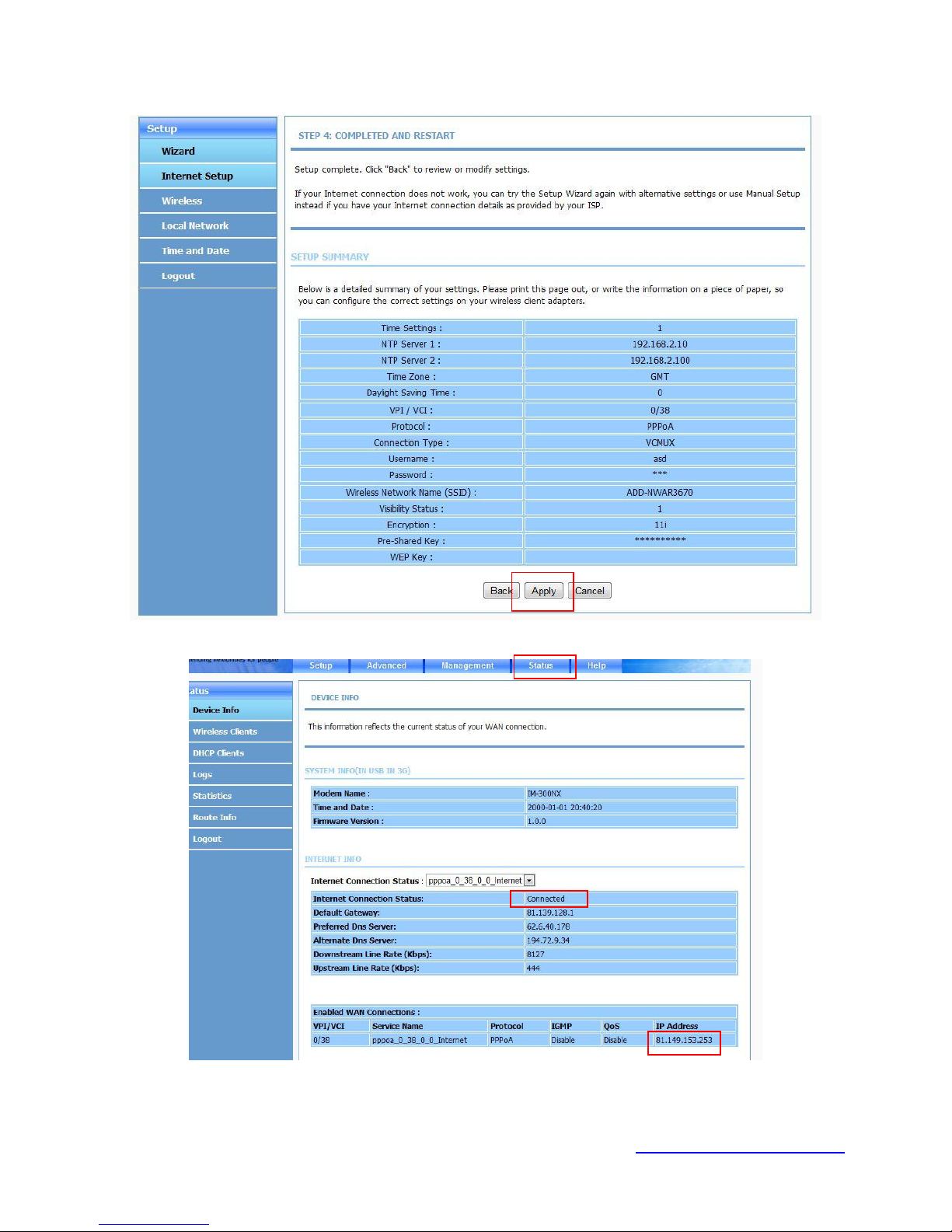Select the Setup tab in top navigation
Screen dimensions: 952x1232
point(320,665)
